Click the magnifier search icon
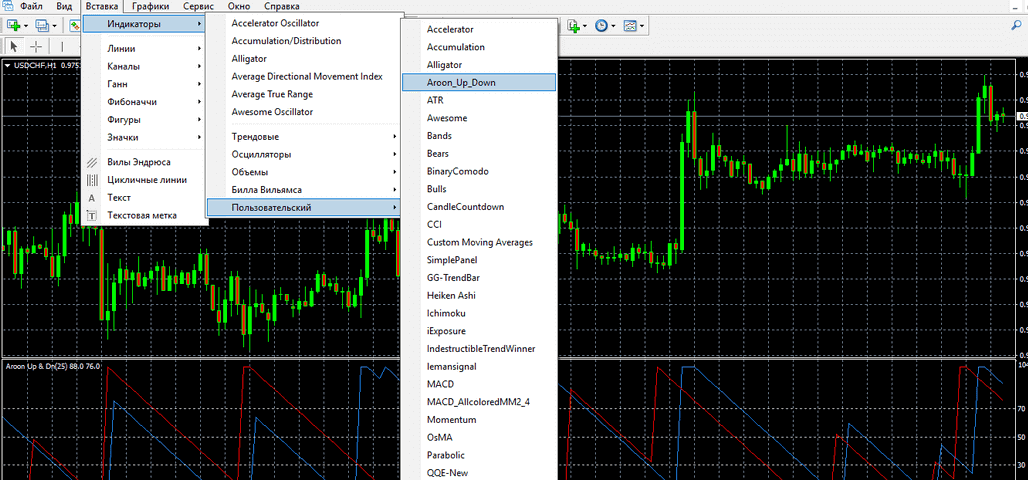This screenshot has width=1028, height=480. point(1018,26)
